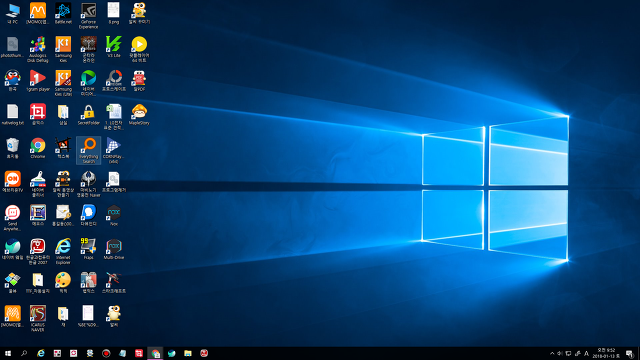Switch to the active Chrome taskbar item

155,353
